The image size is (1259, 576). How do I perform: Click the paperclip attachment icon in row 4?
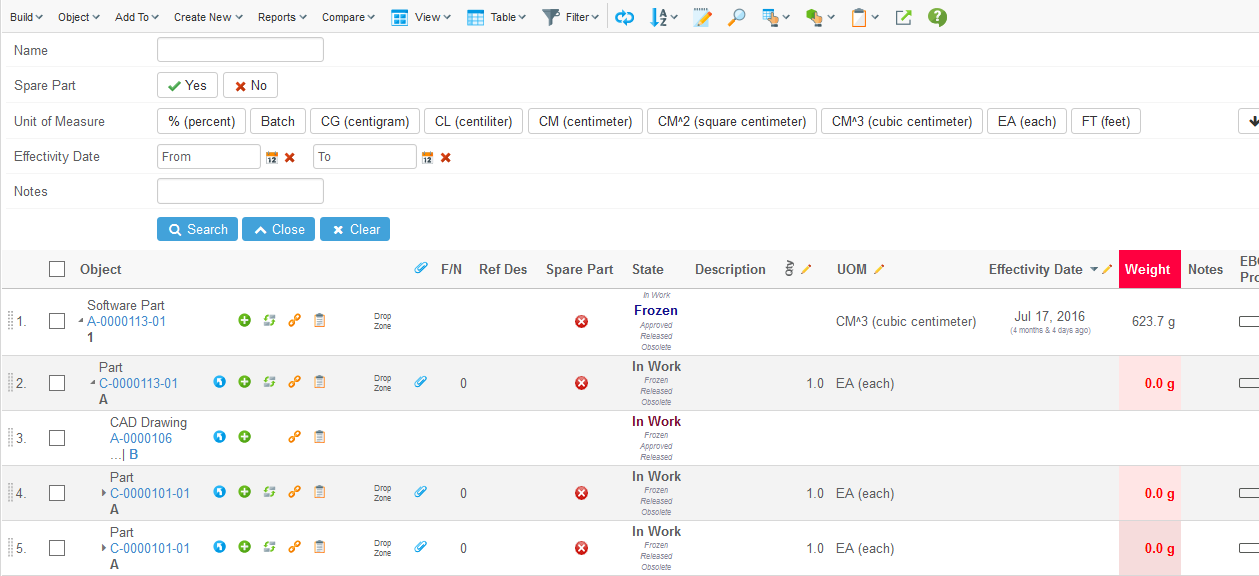click(x=421, y=492)
